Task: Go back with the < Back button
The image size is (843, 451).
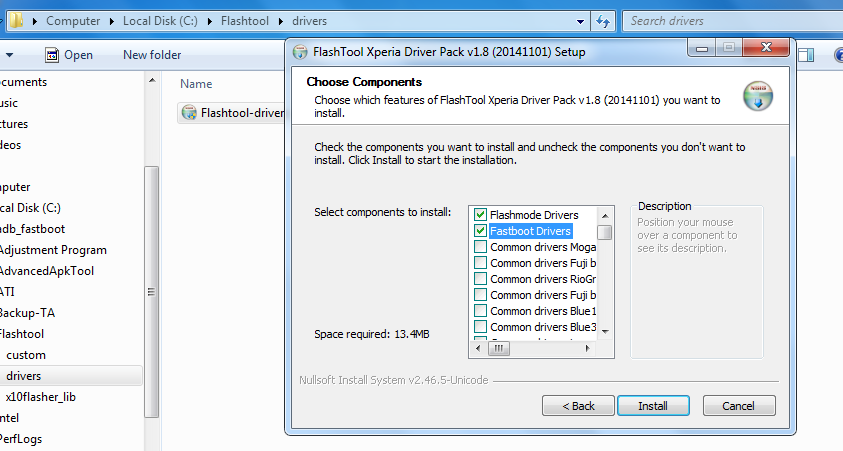Action: click(578, 406)
